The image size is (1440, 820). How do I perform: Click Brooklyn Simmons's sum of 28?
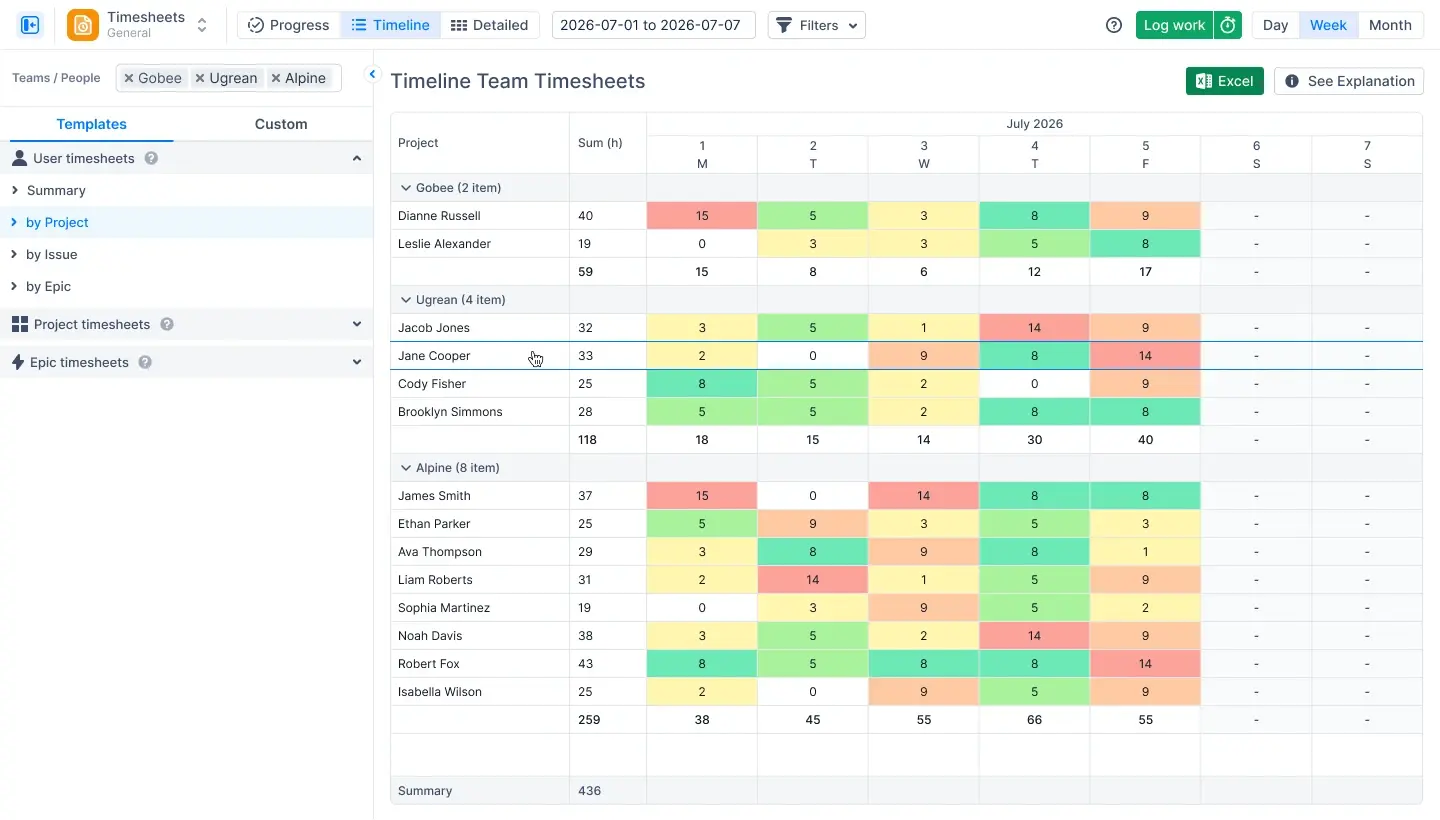click(585, 411)
